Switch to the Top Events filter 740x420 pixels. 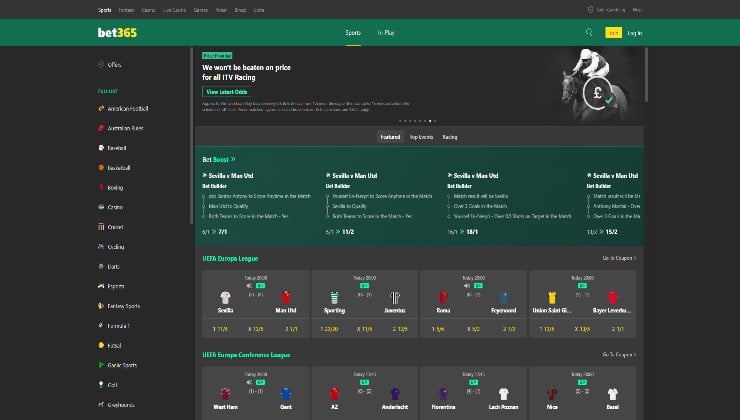421,136
